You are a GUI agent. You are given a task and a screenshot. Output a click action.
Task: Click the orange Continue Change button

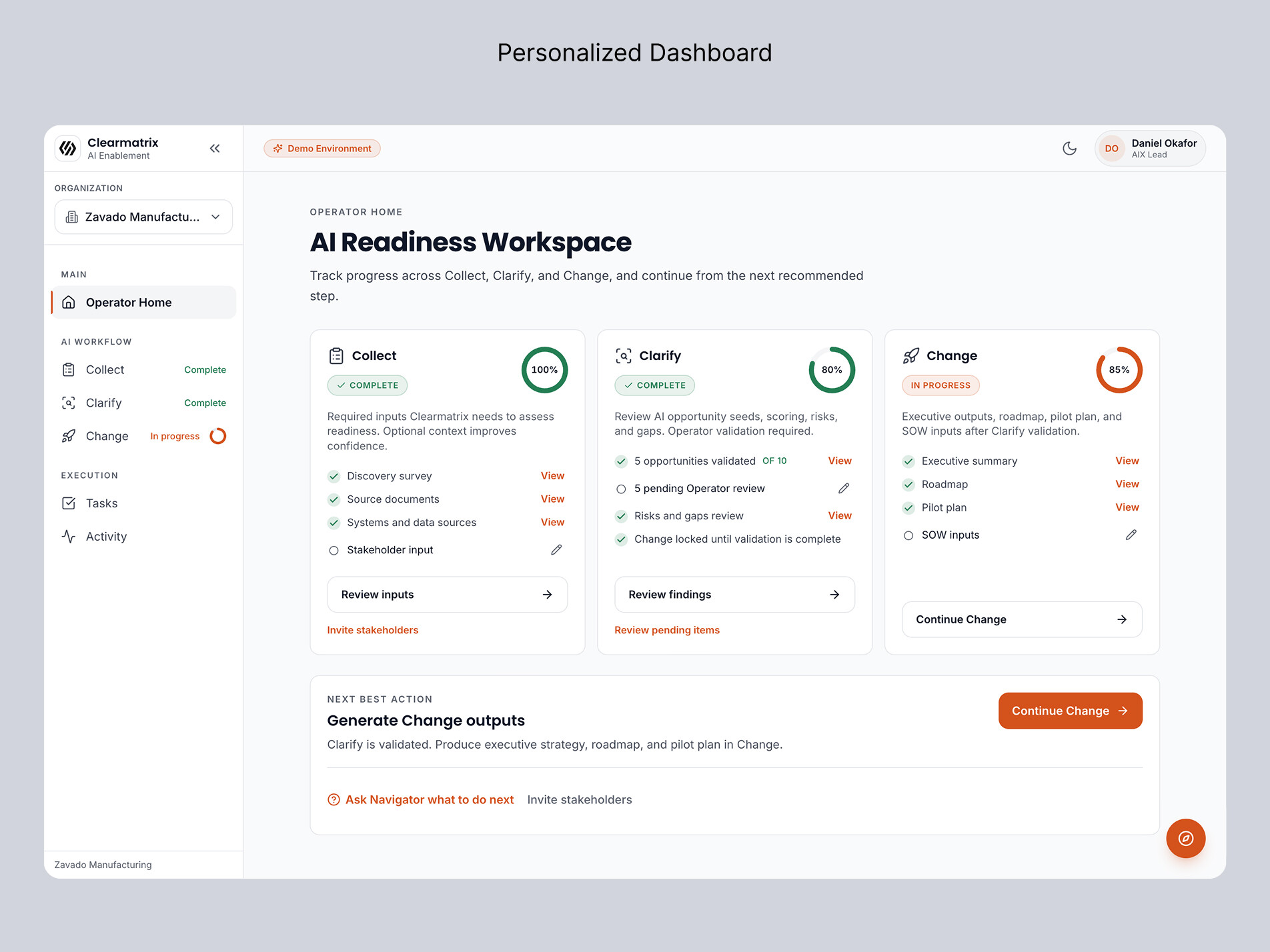1071,711
